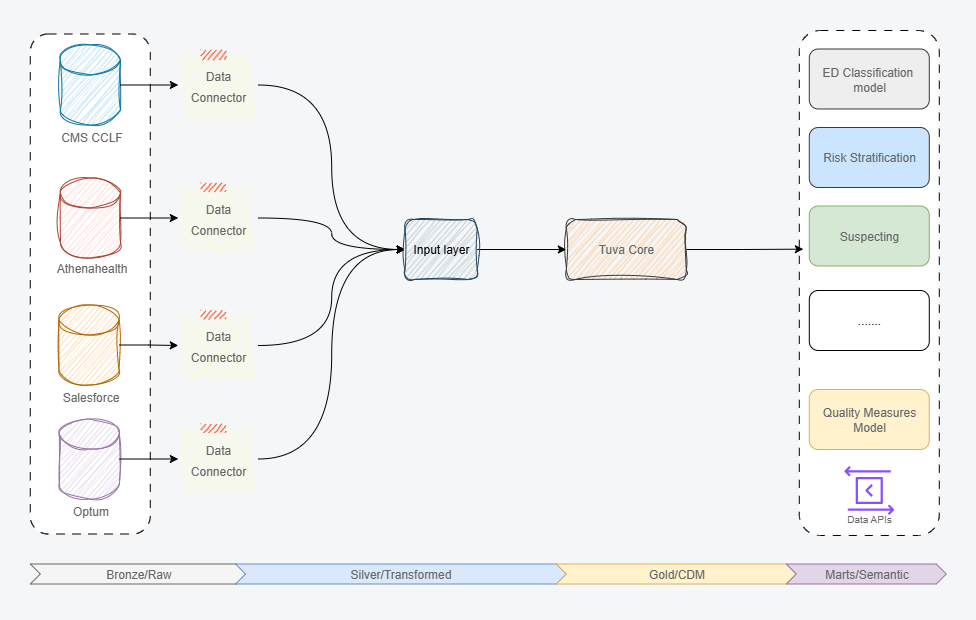
Task: Select the Data Connector next to CMS CCLF
Action: click(218, 87)
